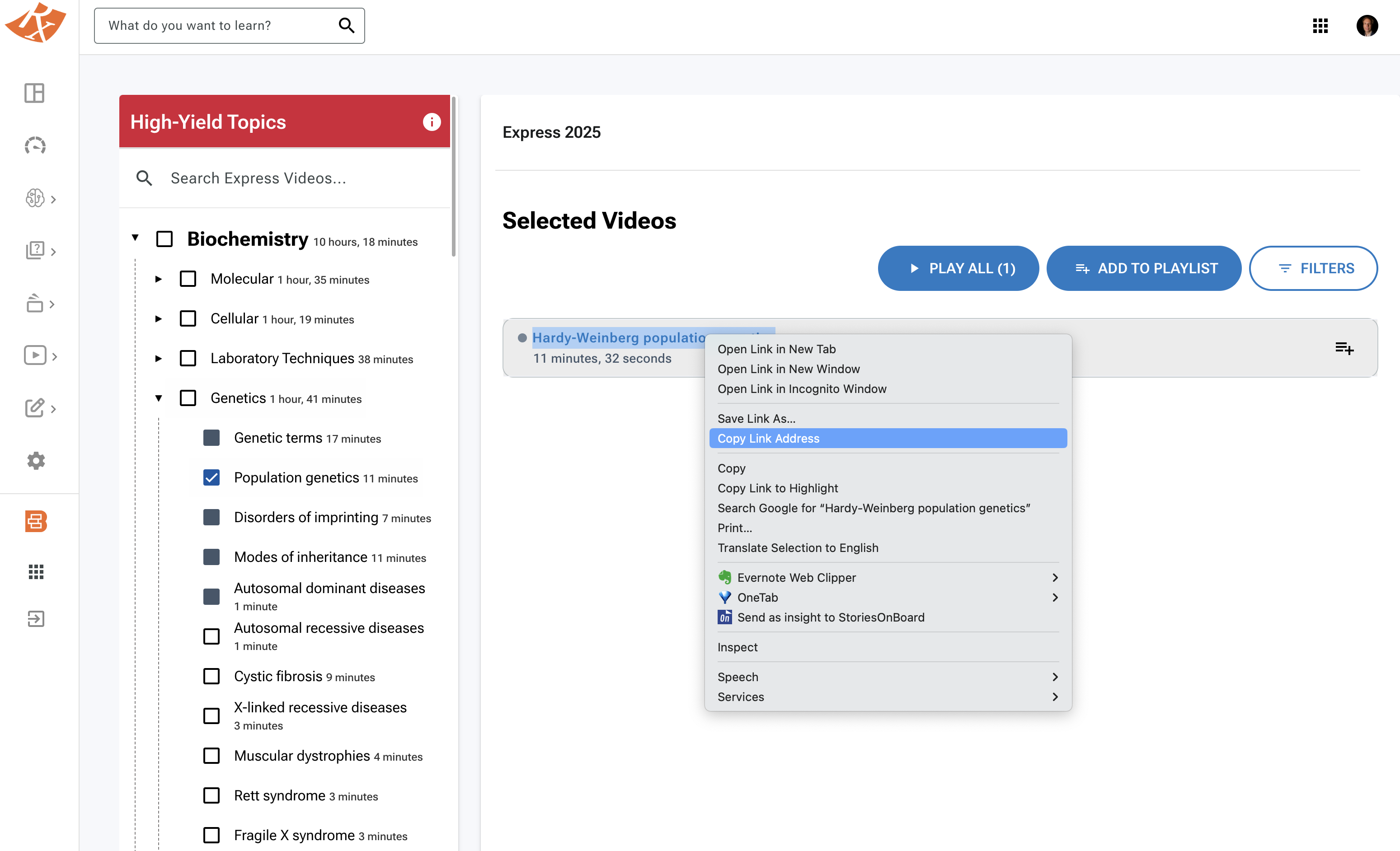The image size is (1400, 851).
Task: Select the video library sidebar icon
Action: pos(35,355)
